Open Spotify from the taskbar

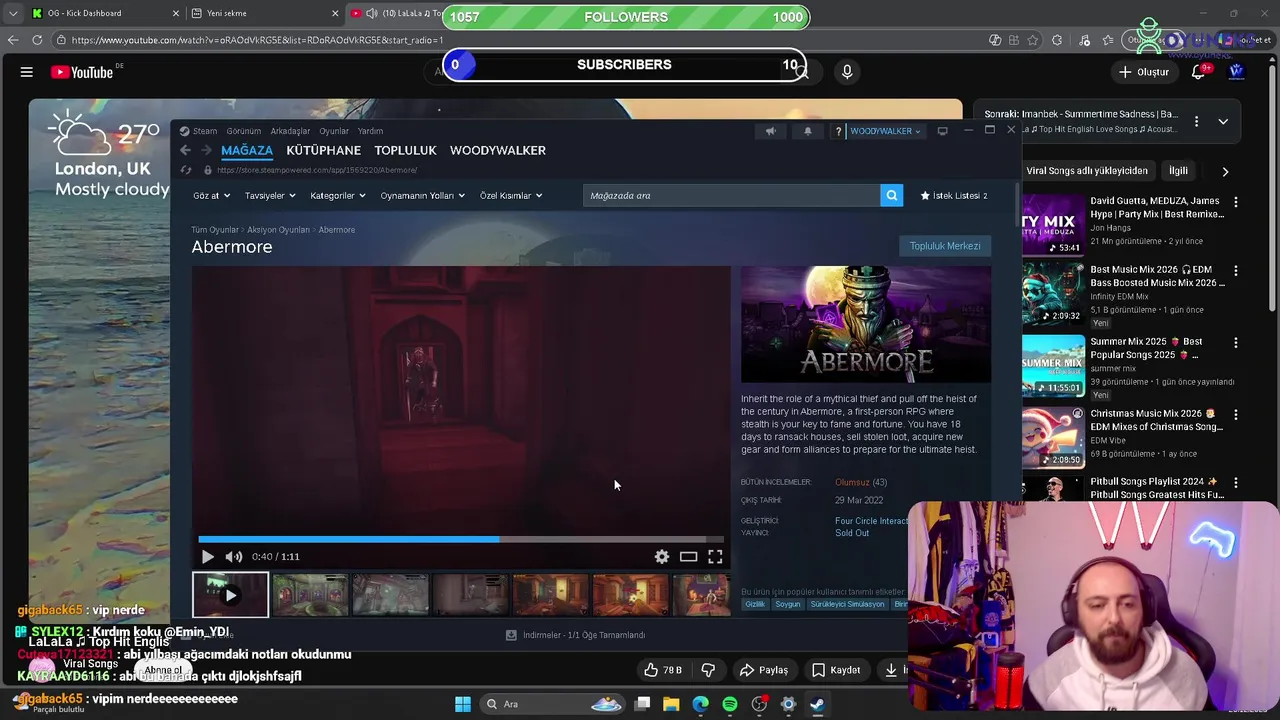(x=730, y=704)
